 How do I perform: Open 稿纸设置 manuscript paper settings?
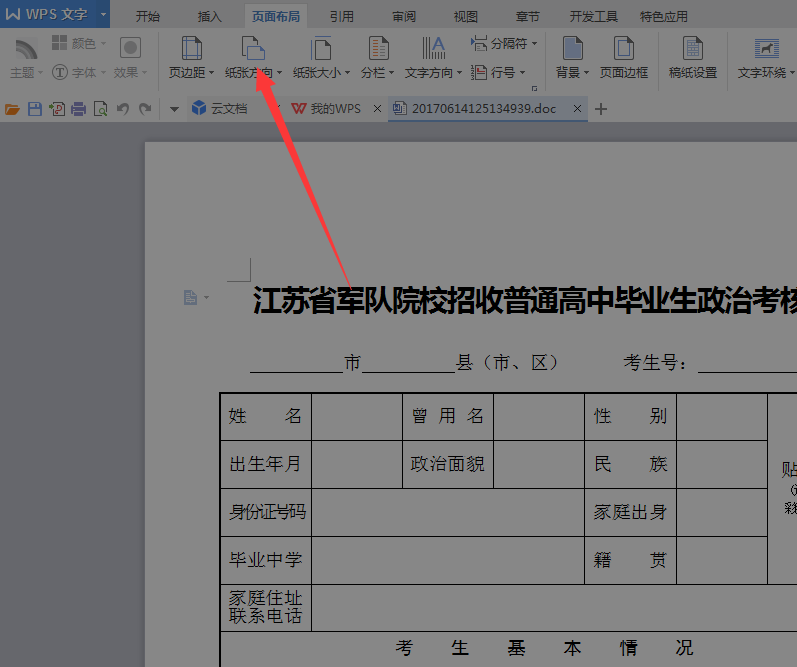693,58
